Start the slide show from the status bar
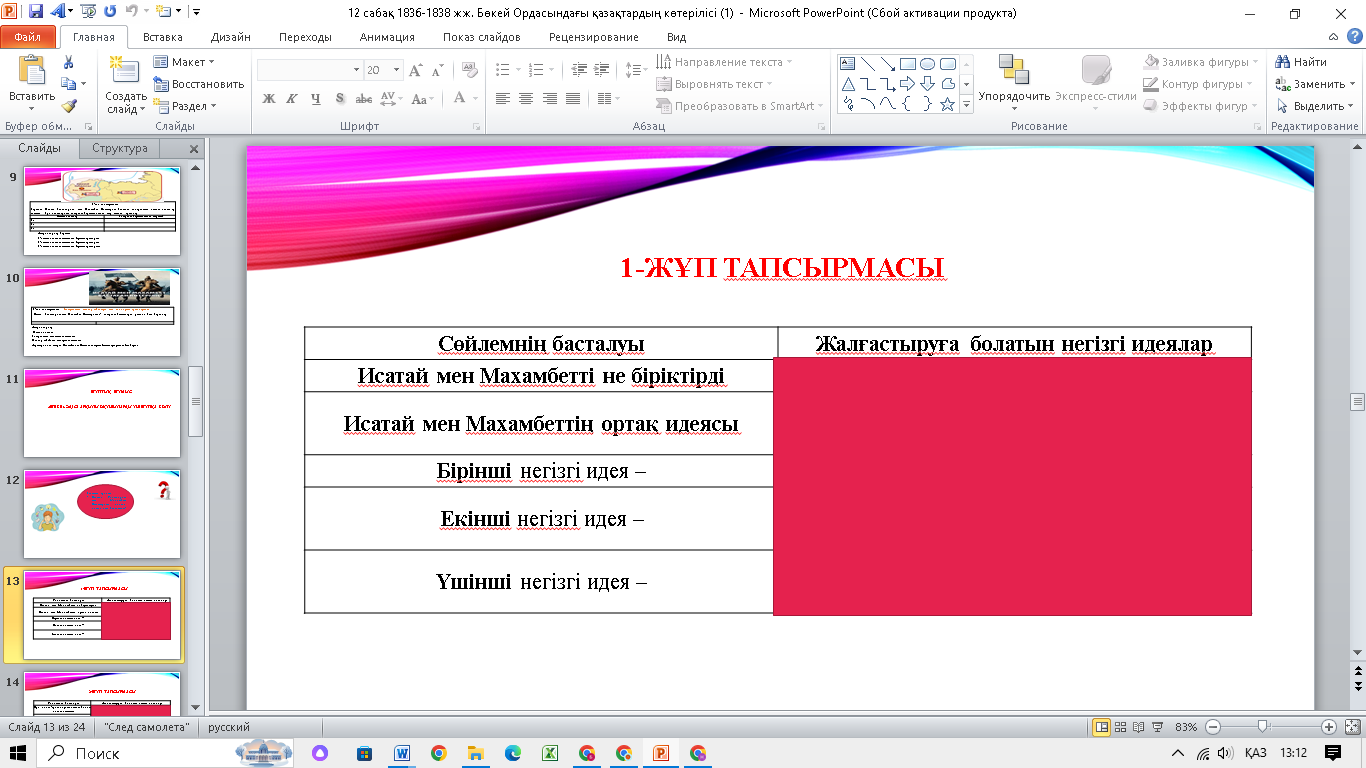 pyautogui.click(x=1155, y=727)
